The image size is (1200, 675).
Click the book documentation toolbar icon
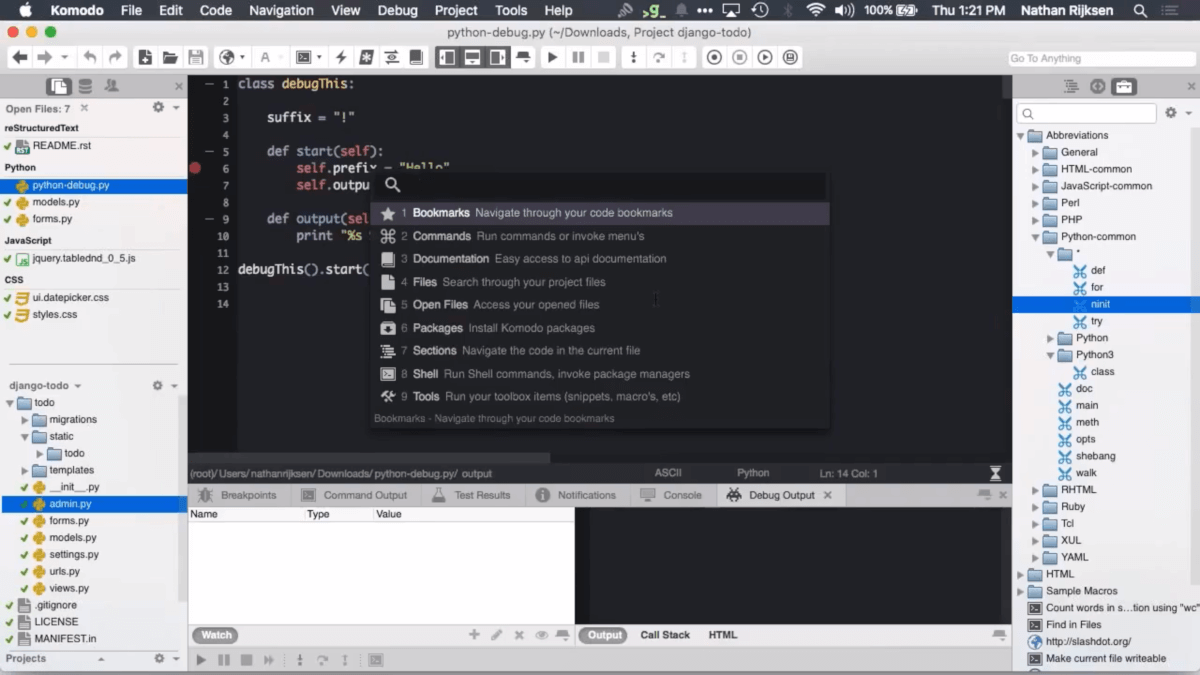[x=416, y=58]
